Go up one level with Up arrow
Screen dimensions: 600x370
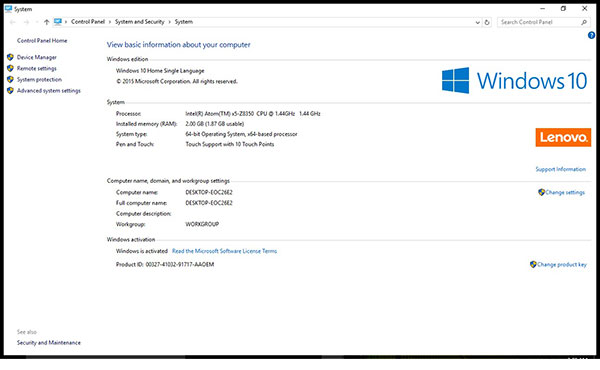click(x=46, y=22)
